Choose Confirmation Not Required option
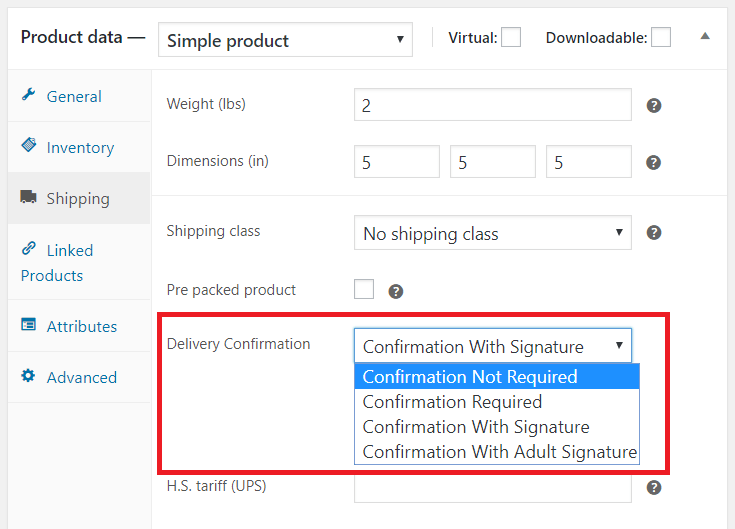The width and height of the screenshot is (735, 529). click(x=470, y=377)
